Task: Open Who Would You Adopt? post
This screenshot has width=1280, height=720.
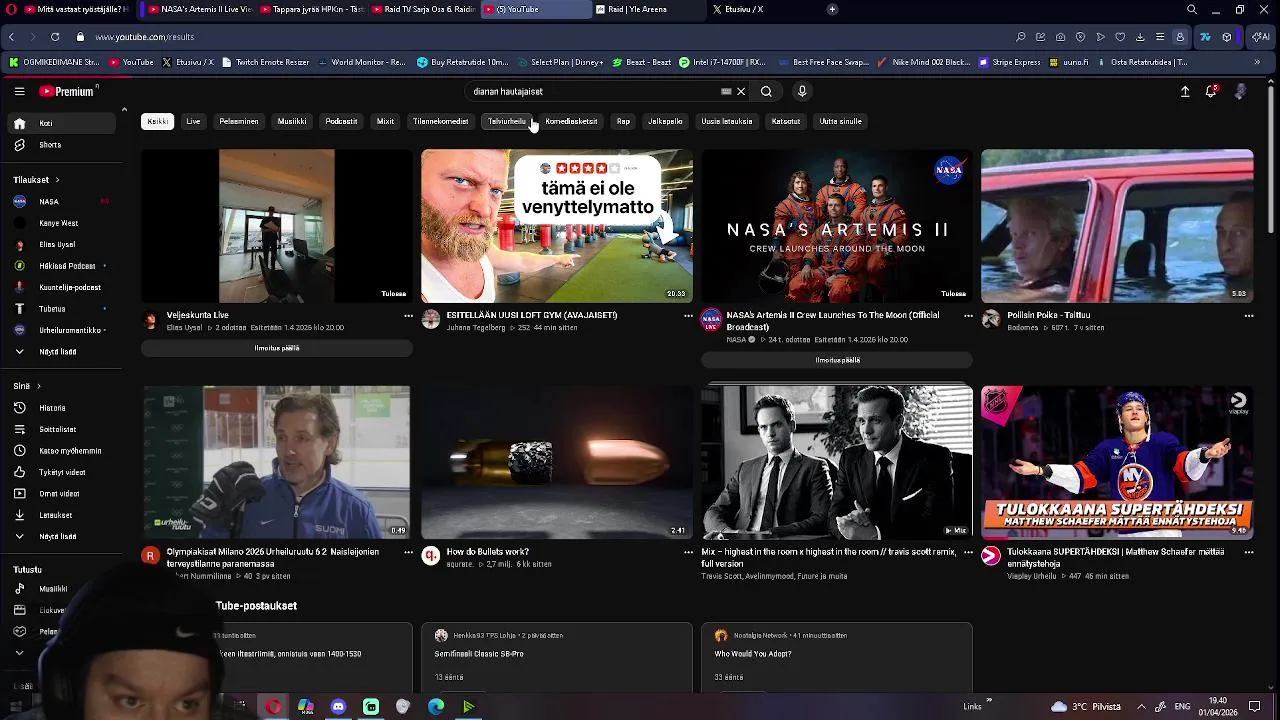Action: tap(753, 654)
